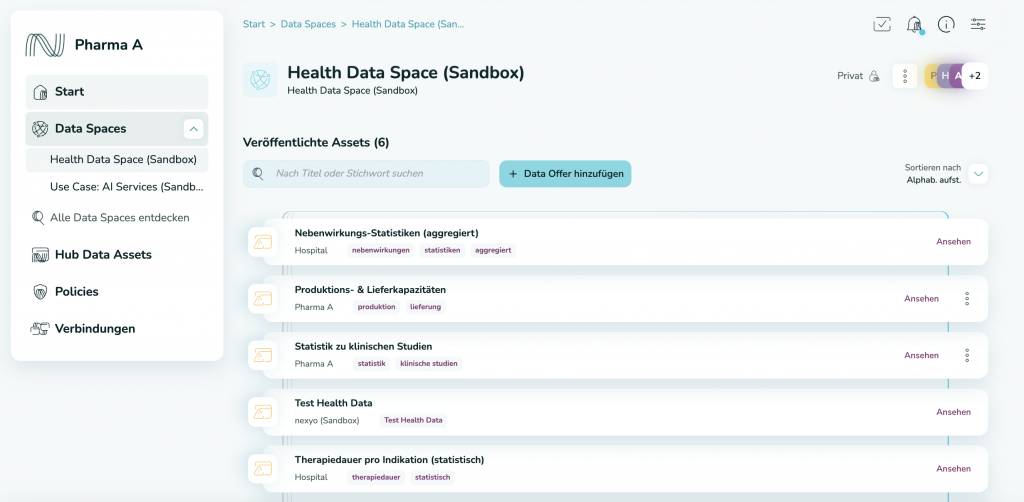Click the statistisch tag
1024x502 pixels.
(x=433, y=477)
